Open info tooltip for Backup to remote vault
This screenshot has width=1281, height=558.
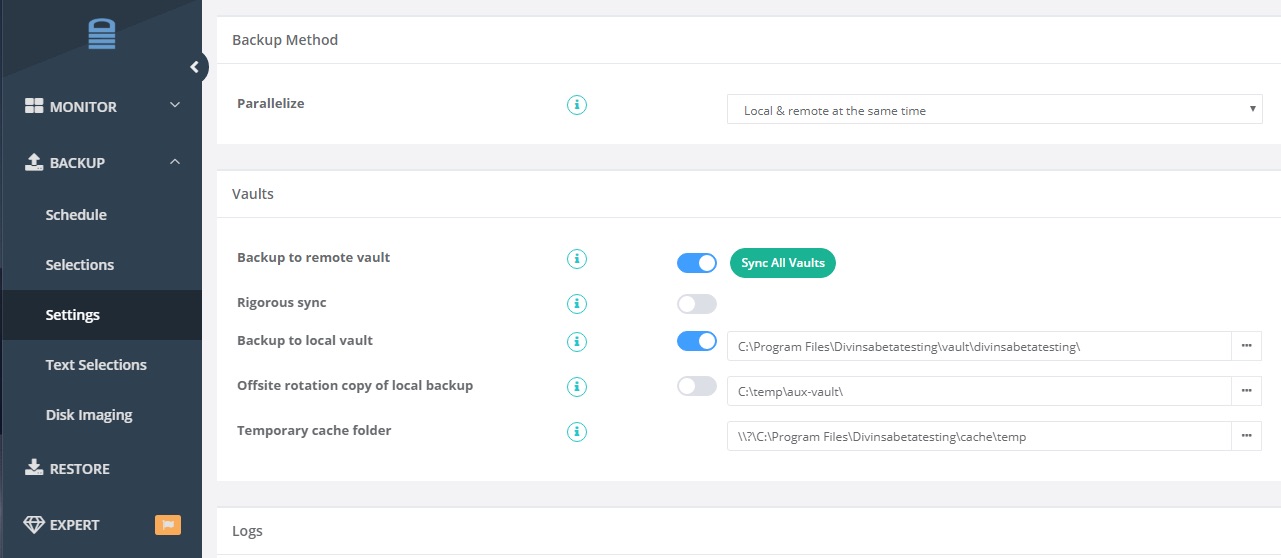coord(577,259)
